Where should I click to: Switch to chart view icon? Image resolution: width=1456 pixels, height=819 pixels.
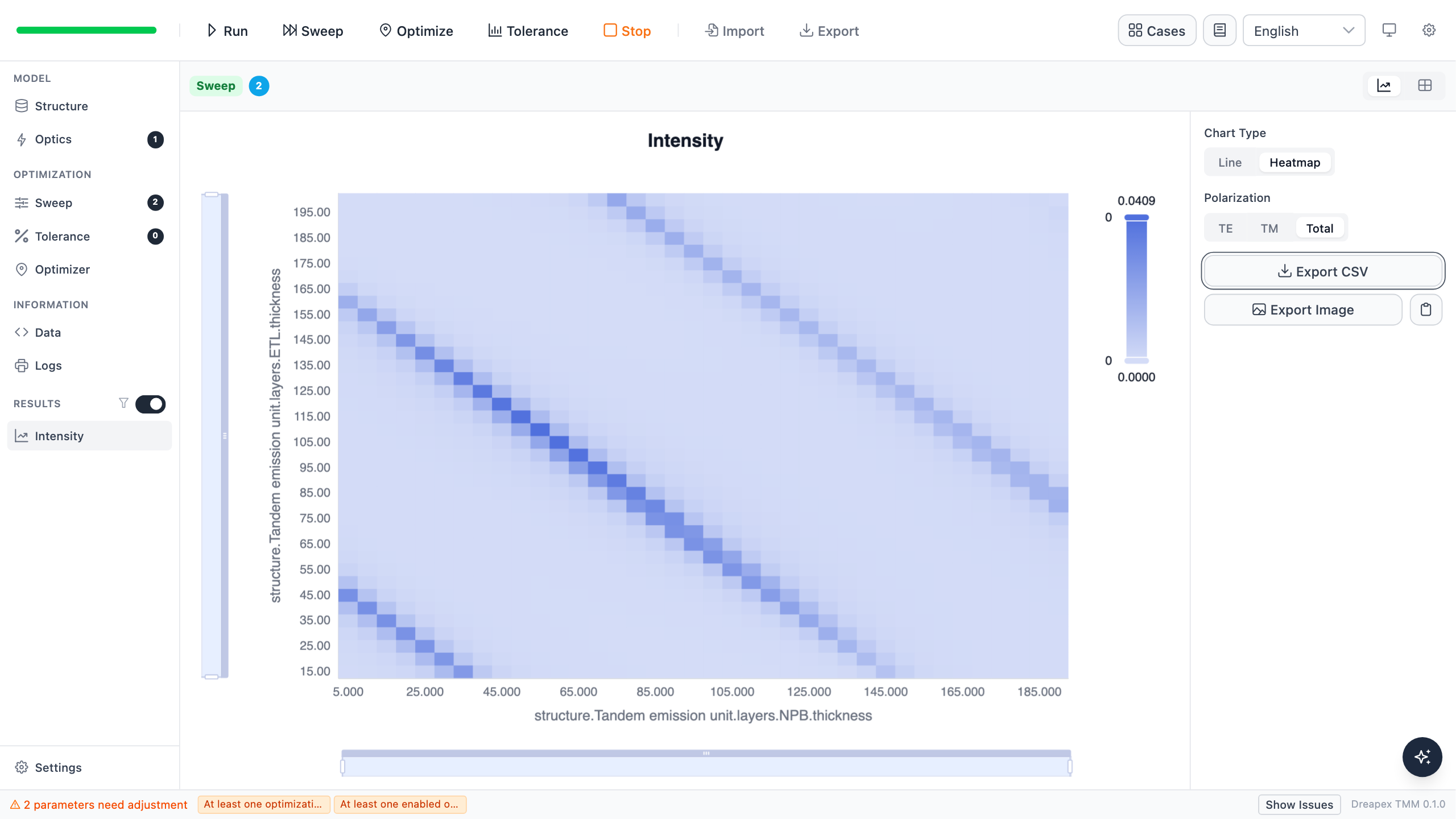(x=1384, y=86)
